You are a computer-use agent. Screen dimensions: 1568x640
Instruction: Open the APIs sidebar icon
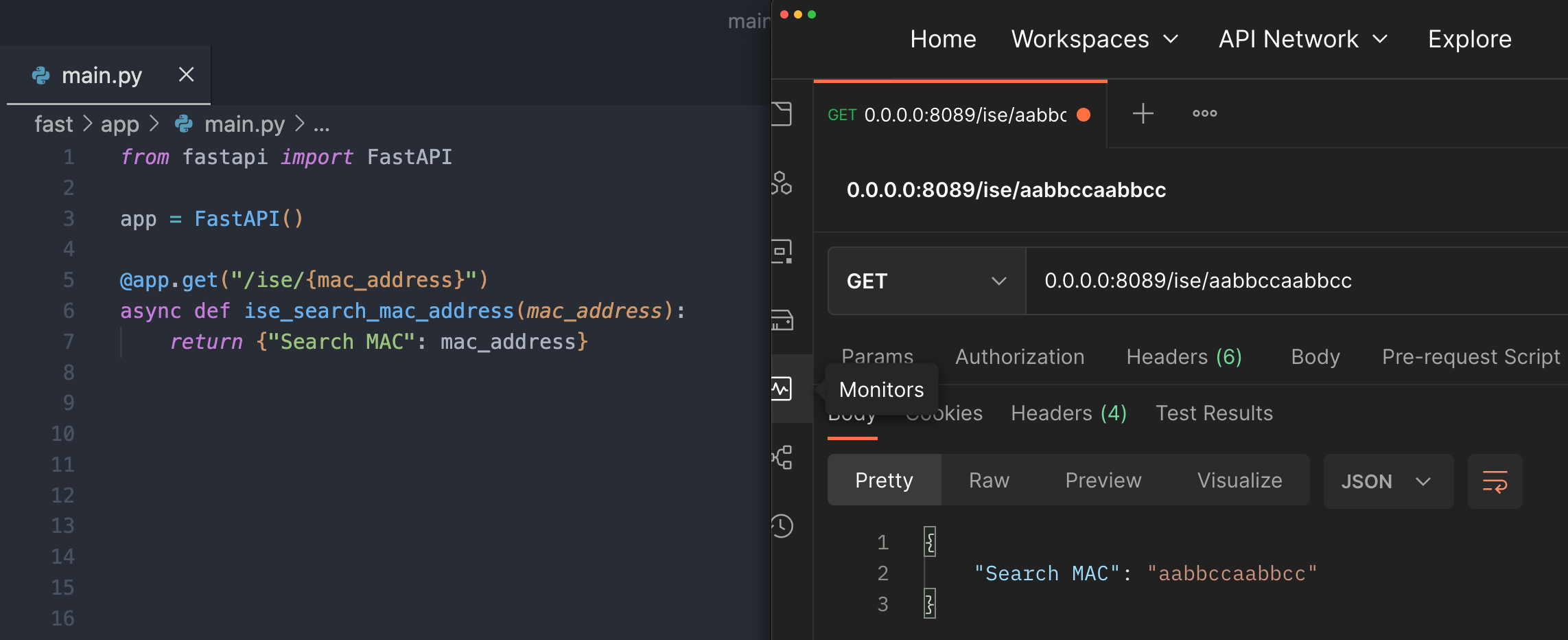782,183
